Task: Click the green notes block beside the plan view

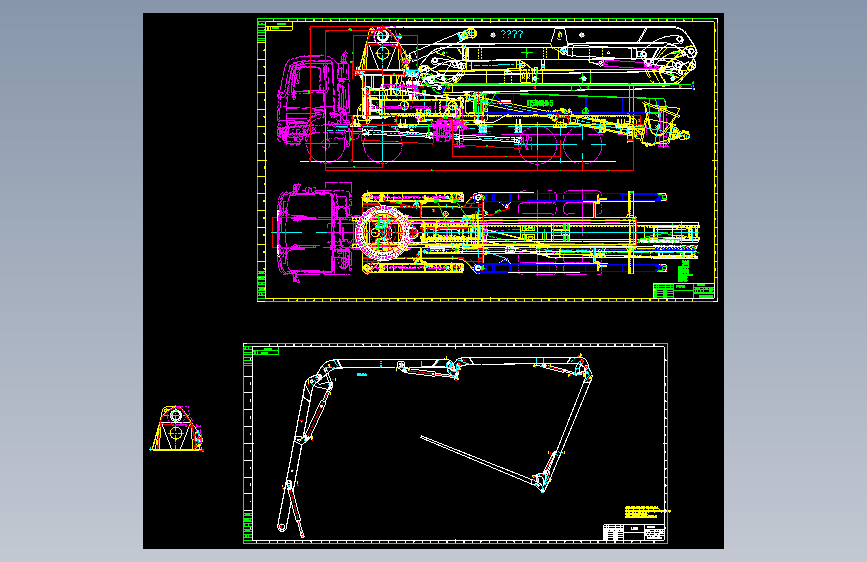Action: tap(685, 270)
